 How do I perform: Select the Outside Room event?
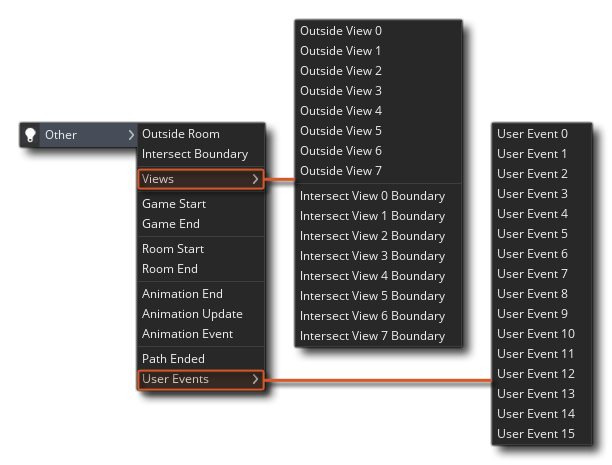coord(181,134)
